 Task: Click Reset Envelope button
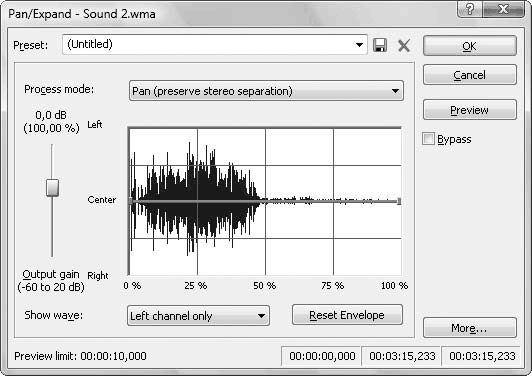pos(347,315)
